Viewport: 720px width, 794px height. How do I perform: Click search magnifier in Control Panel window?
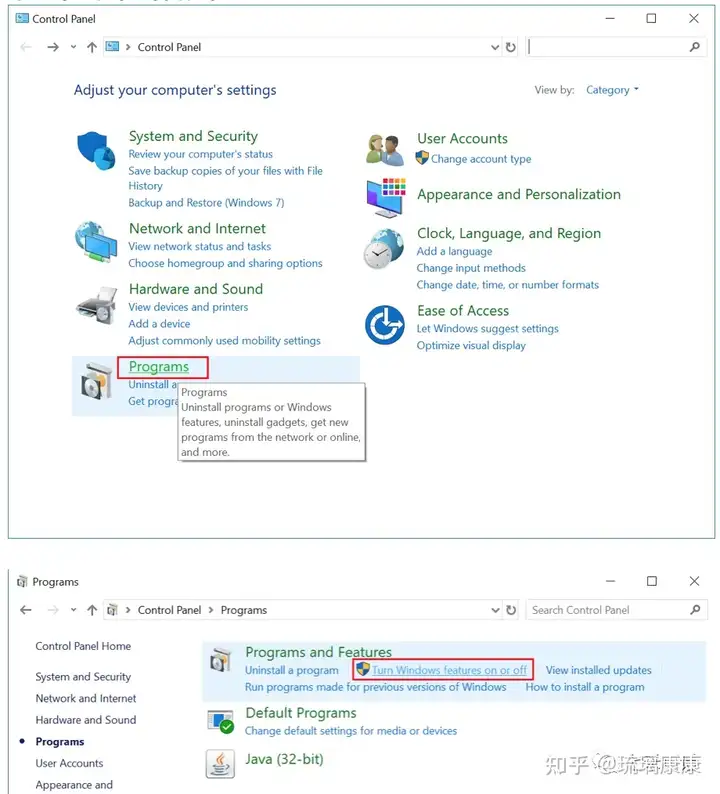click(695, 47)
